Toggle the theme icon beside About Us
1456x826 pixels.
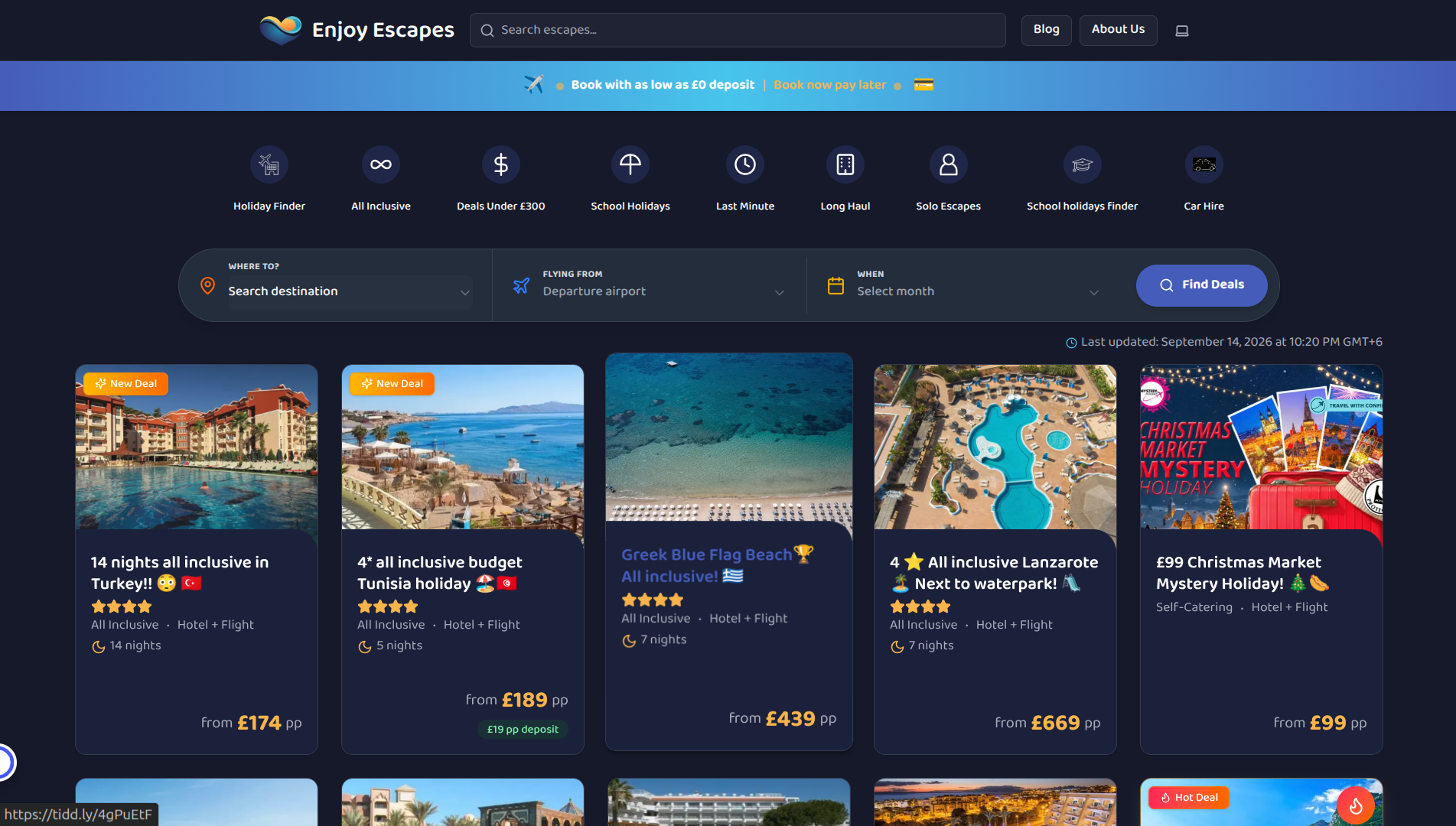1182,31
